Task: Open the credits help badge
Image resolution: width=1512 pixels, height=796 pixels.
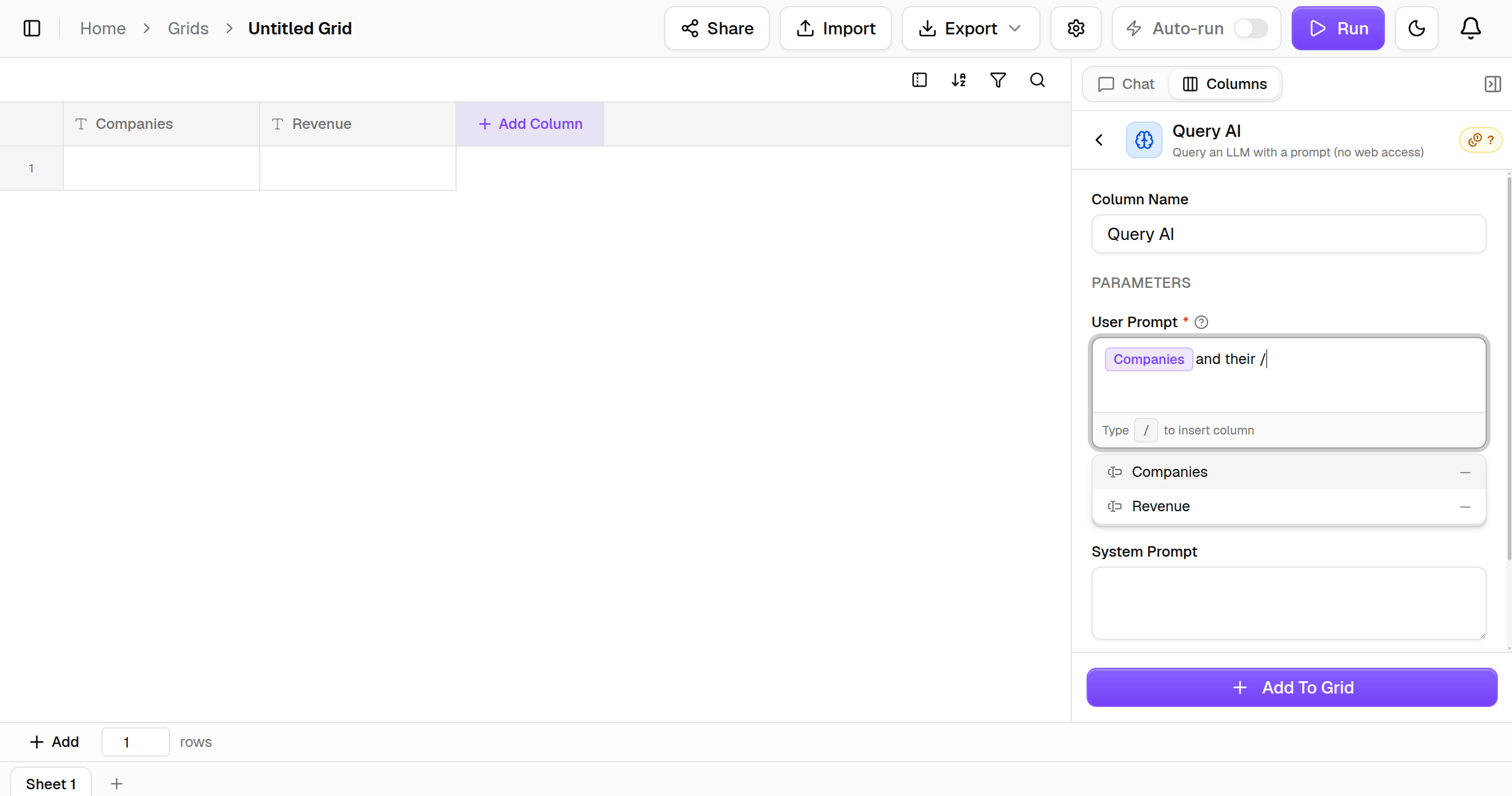Action: tap(1480, 140)
